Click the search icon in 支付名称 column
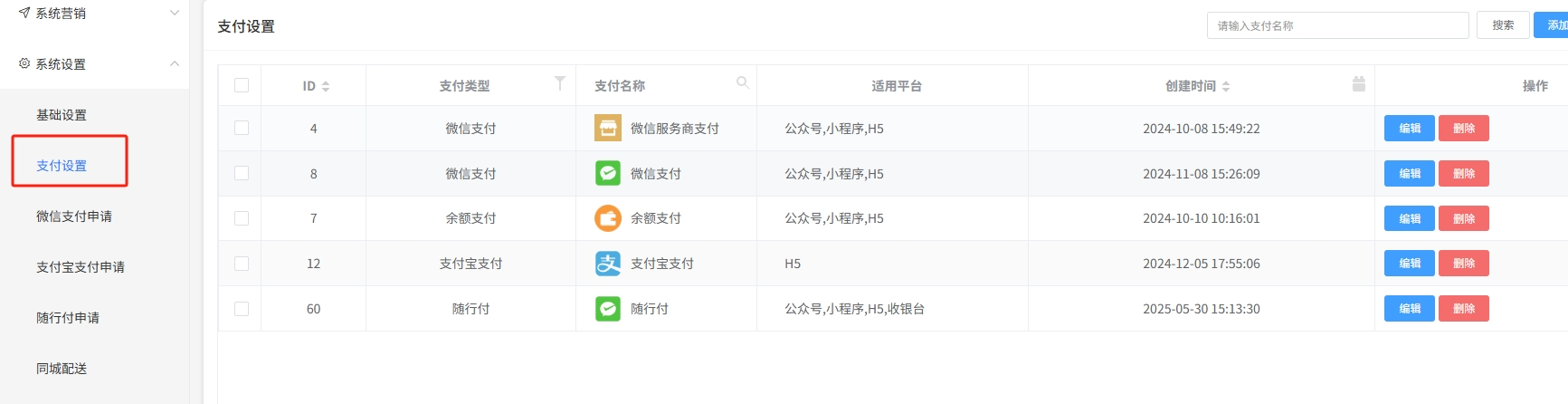Image resolution: width=1568 pixels, height=404 pixels. (x=743, y=82)
